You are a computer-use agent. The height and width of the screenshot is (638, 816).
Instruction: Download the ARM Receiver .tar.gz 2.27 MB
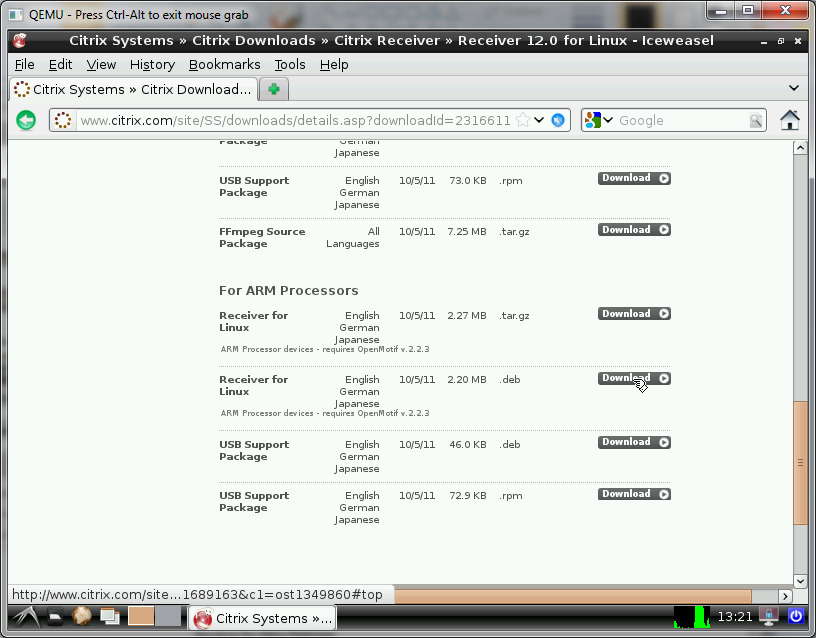click(x=634, y=313)
